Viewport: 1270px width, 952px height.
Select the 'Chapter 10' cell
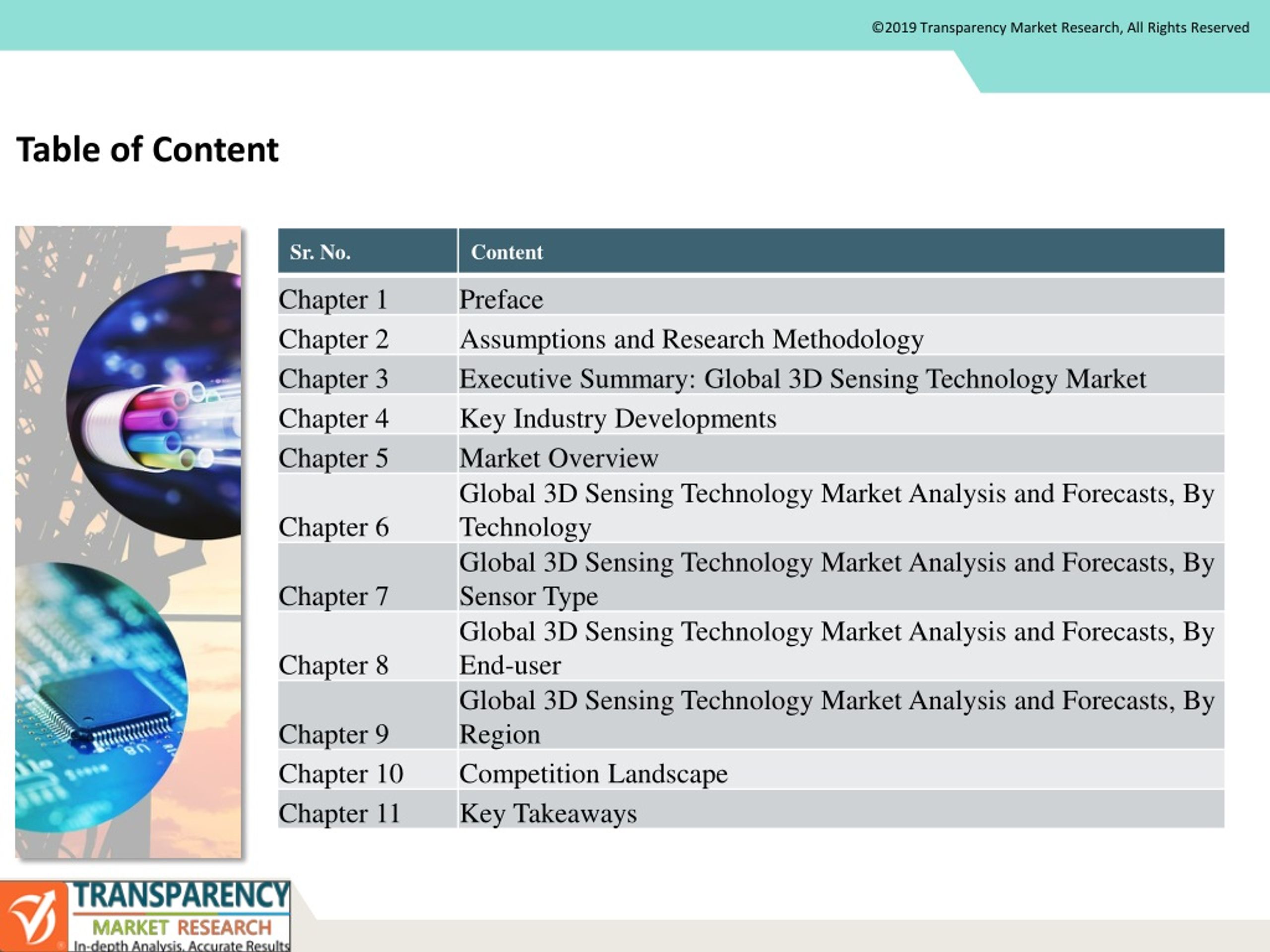368,770
